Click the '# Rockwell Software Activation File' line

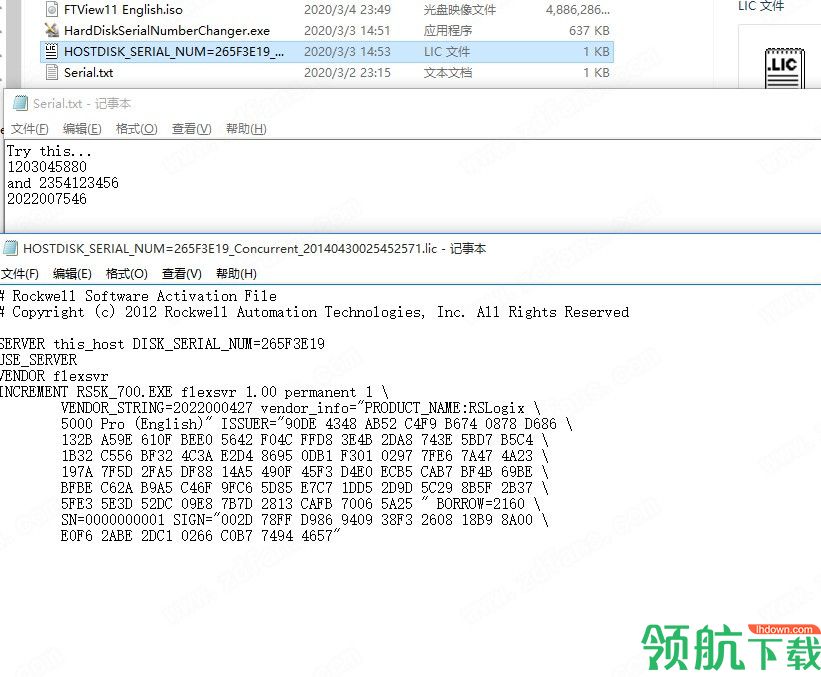pos(138,296)
